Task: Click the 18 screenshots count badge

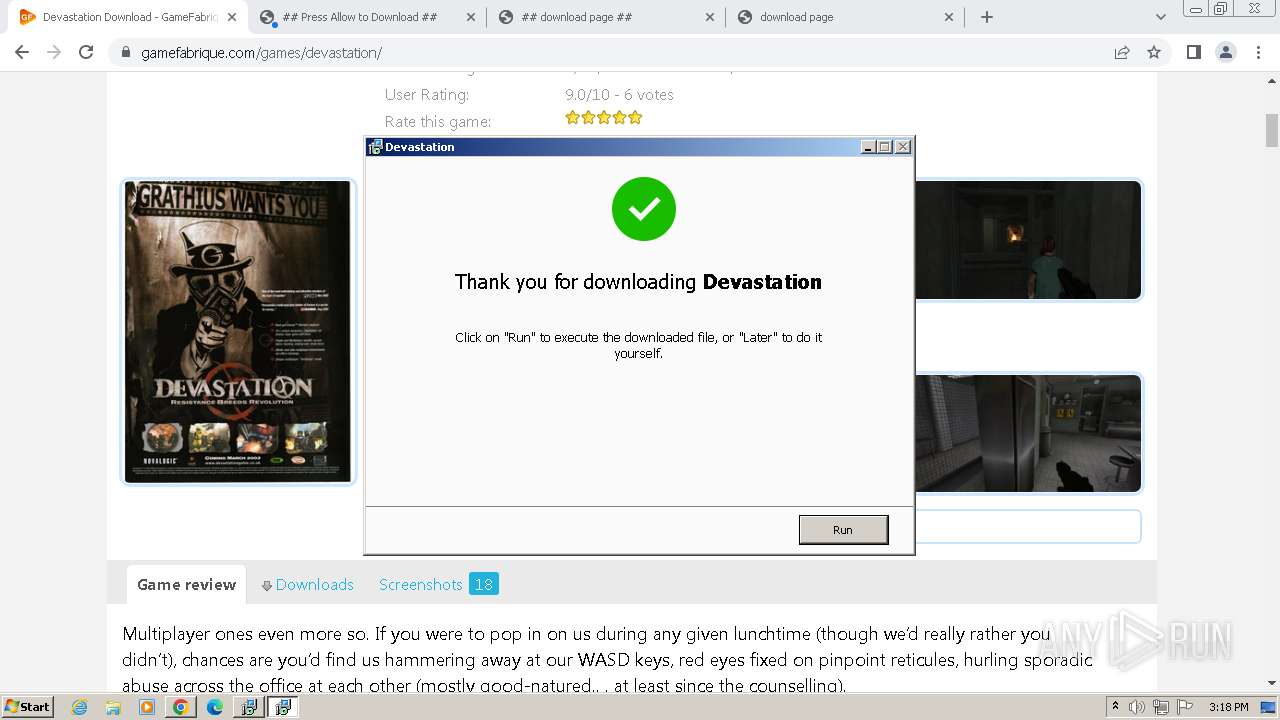Action: (484, 584)
